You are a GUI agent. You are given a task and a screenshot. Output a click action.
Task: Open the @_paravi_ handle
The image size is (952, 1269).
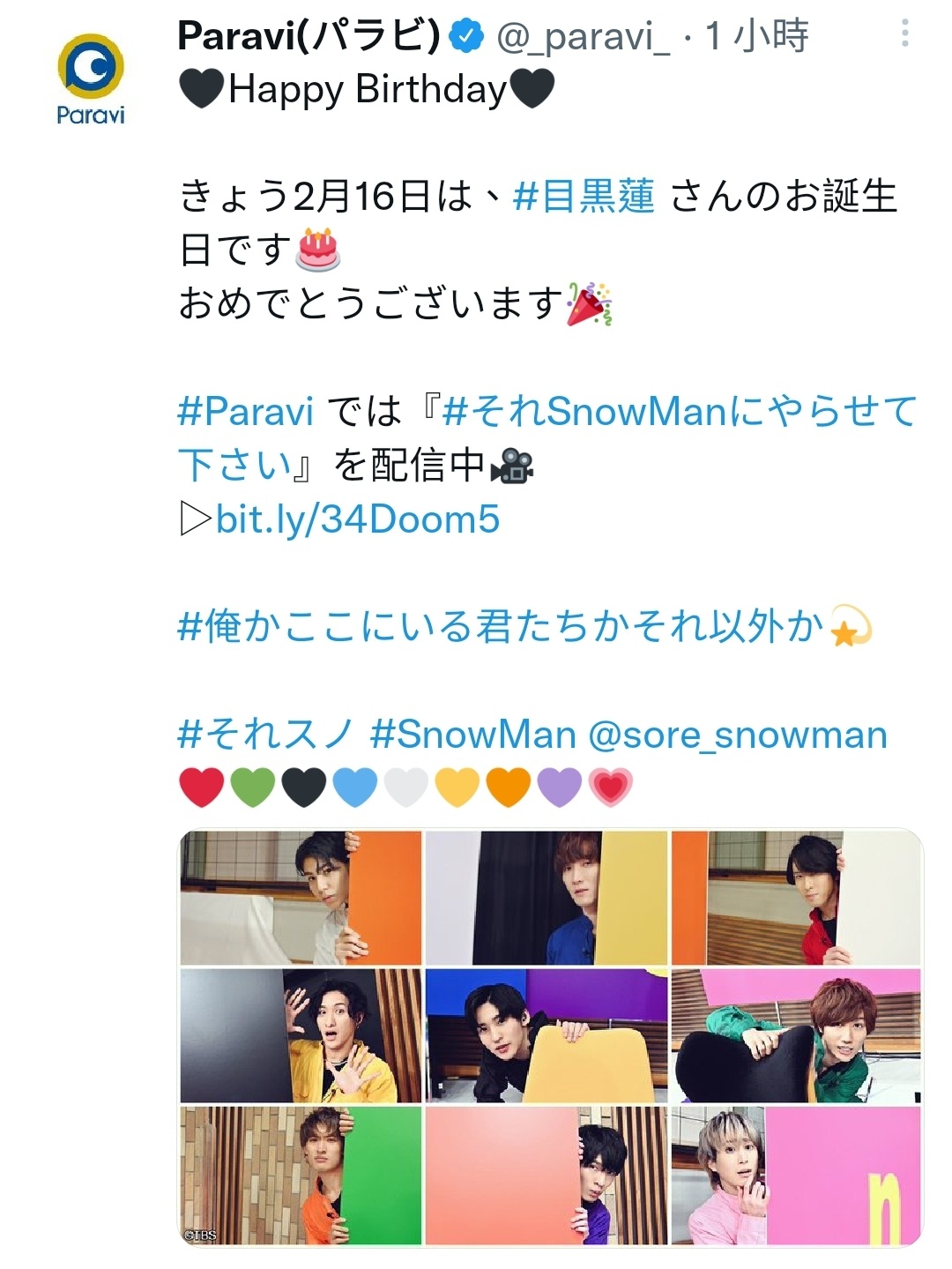[x=584, y=37]
